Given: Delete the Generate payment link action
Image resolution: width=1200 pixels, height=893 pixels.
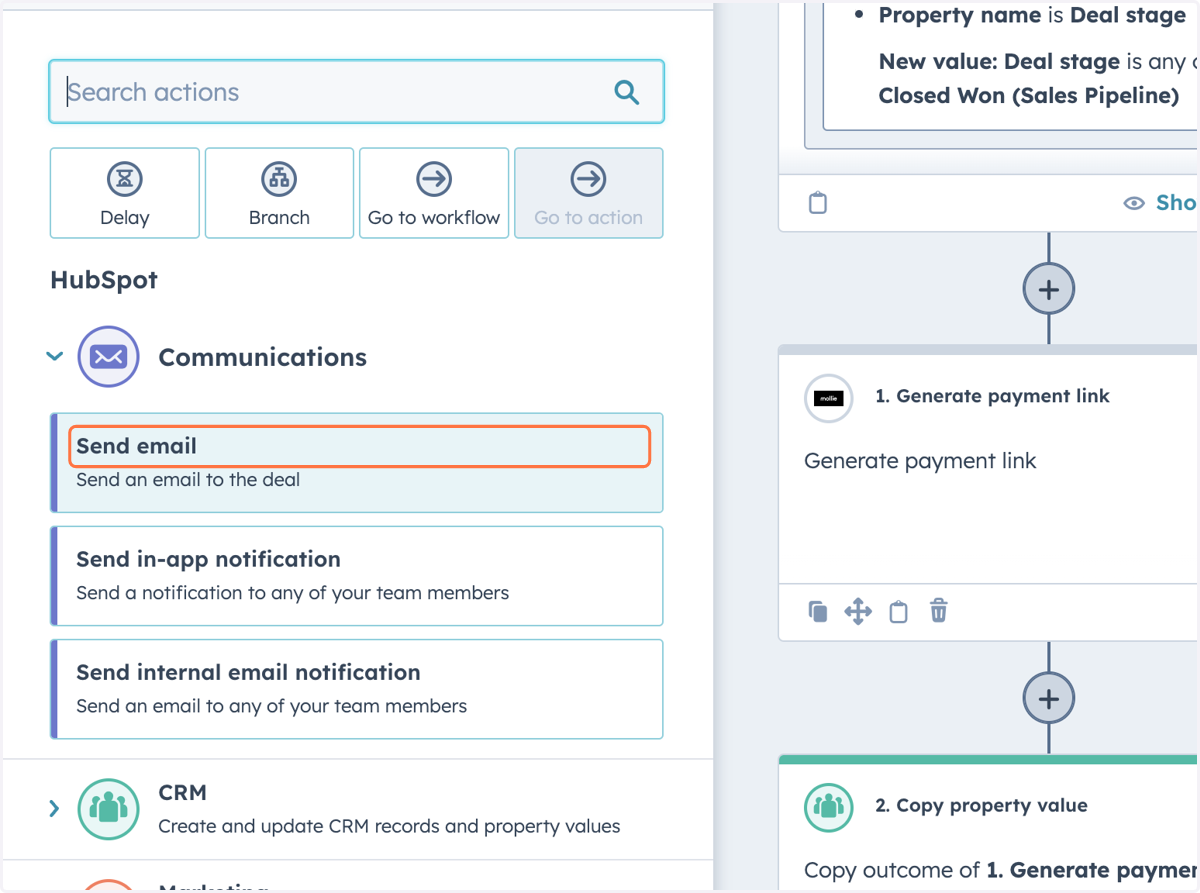Looking at the screenshot, I should (938, 611).
